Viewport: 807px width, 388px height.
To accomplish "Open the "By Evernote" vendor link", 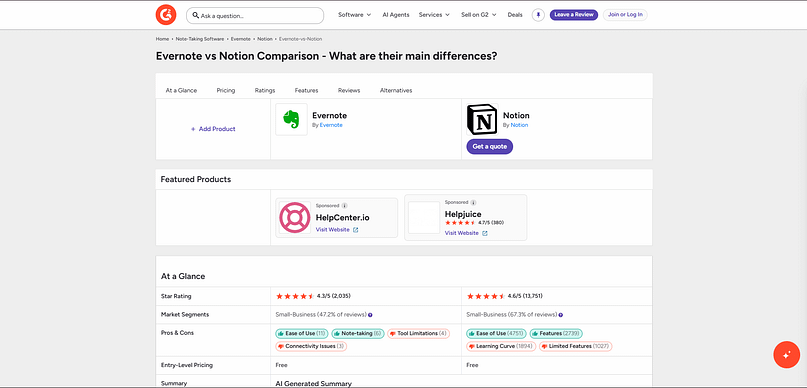I will [x=331, y=125].
